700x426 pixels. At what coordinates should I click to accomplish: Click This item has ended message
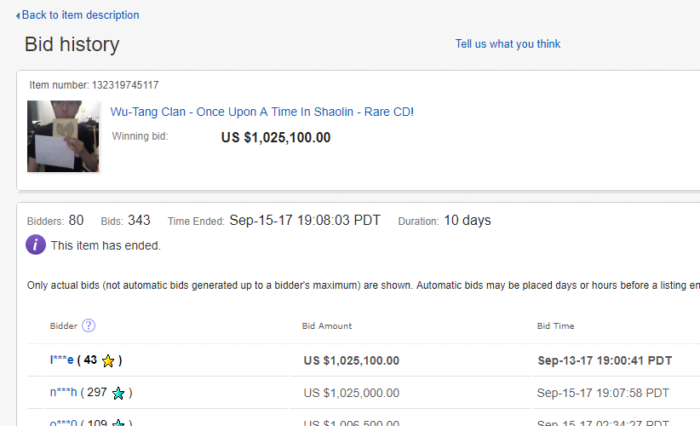tap(105, 246)
